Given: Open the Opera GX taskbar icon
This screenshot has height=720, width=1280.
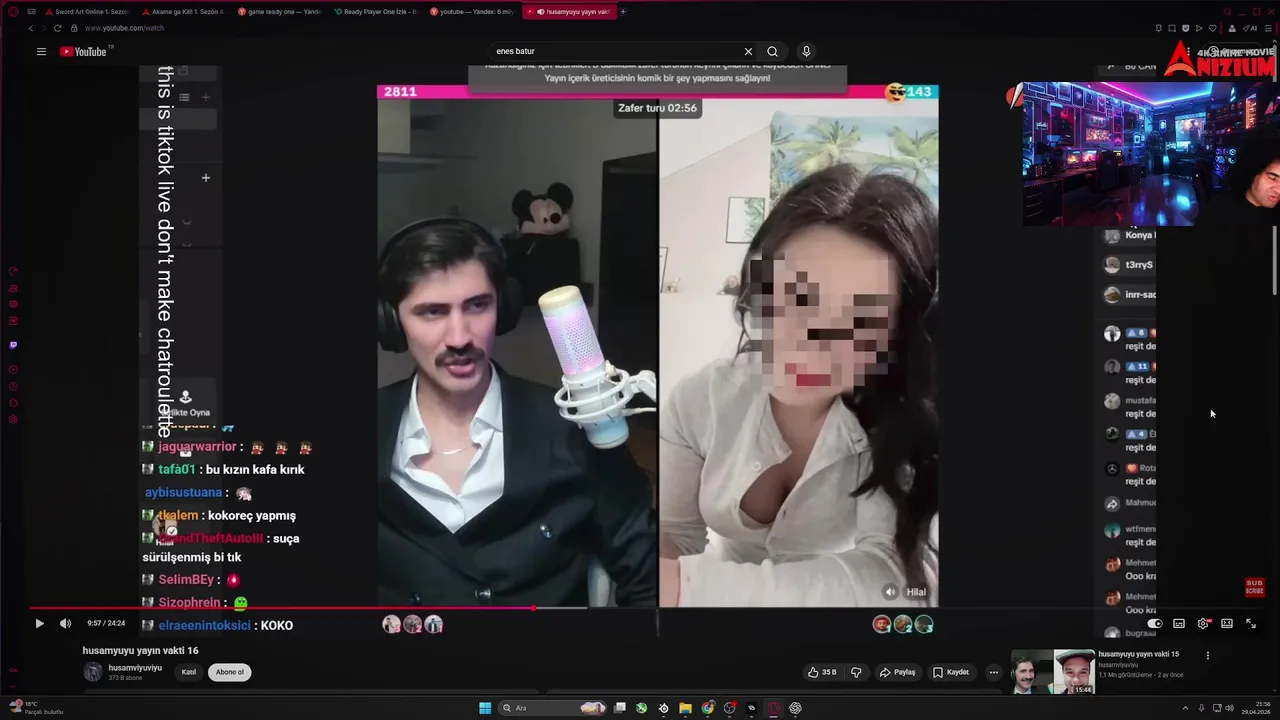Looking at the screenshot, I should (x=773, y=708).
